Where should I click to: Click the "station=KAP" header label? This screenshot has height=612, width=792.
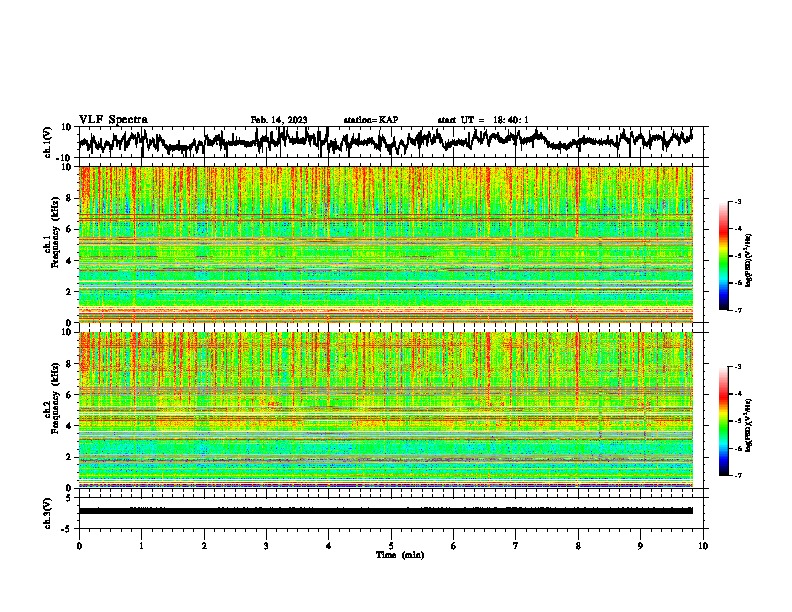pyautogui.click(x=371, y=120)
